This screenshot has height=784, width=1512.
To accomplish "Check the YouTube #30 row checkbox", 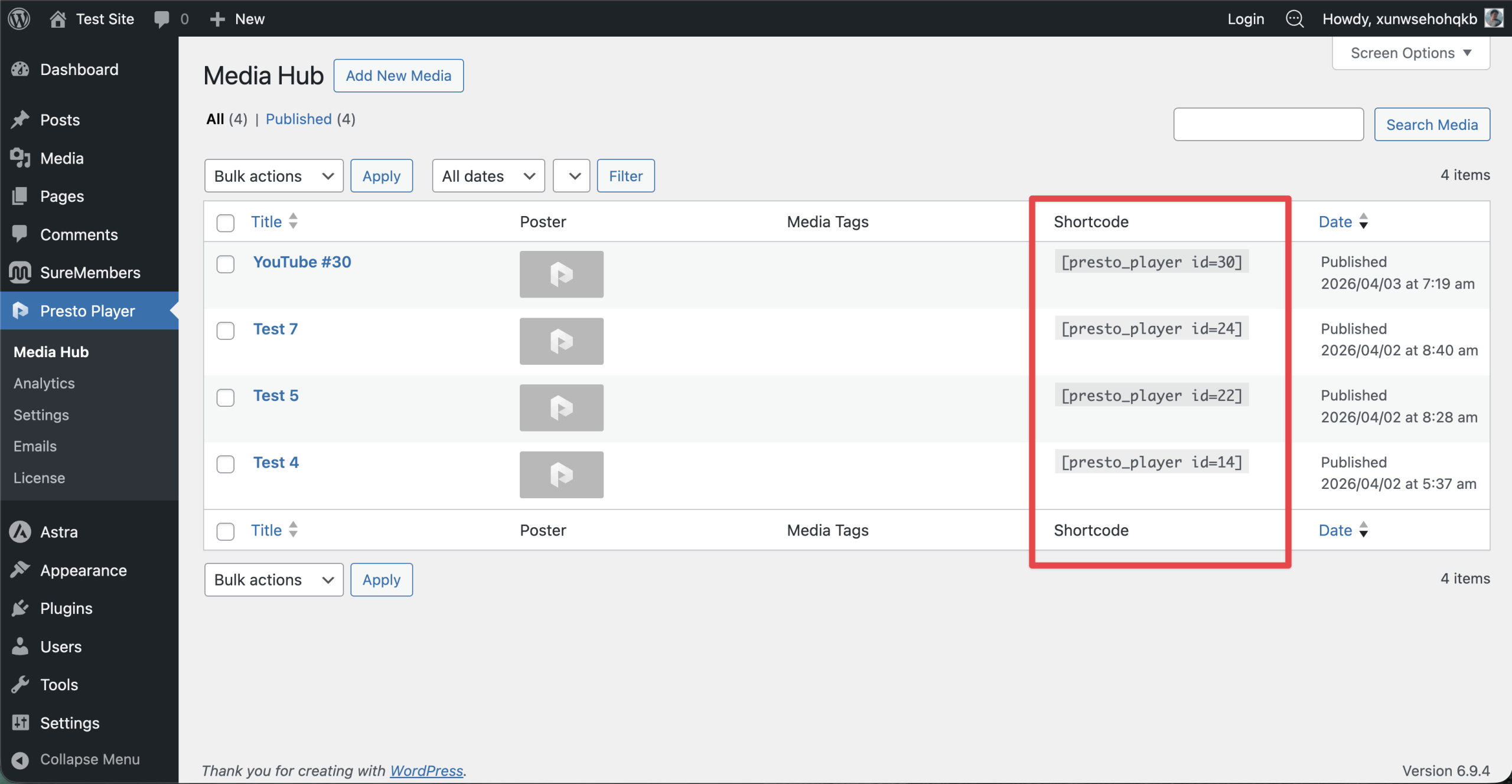I will point(225,264).
